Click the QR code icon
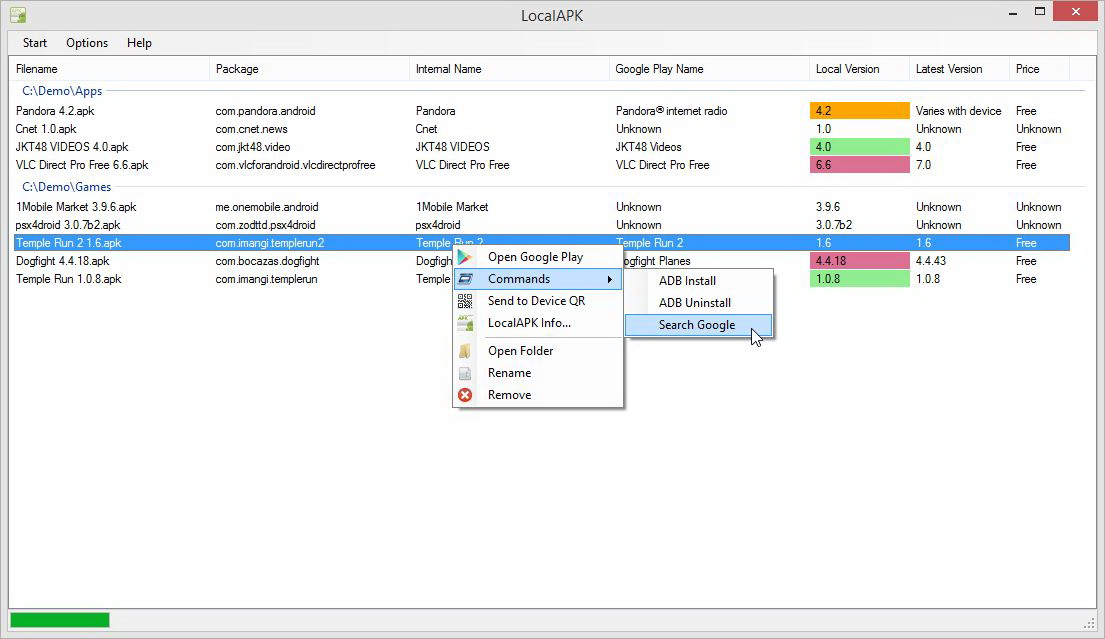 [x=465, y=301]
